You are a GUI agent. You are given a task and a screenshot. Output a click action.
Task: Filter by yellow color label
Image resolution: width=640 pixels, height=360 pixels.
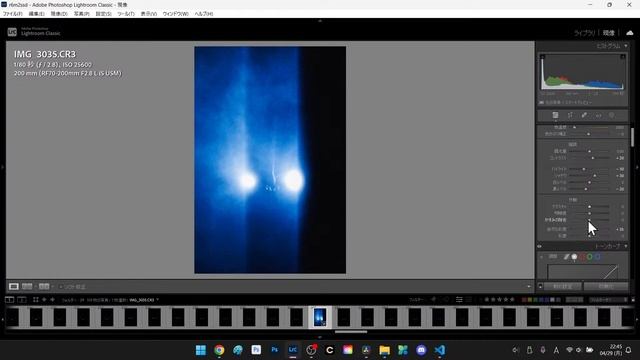point(530,300)
